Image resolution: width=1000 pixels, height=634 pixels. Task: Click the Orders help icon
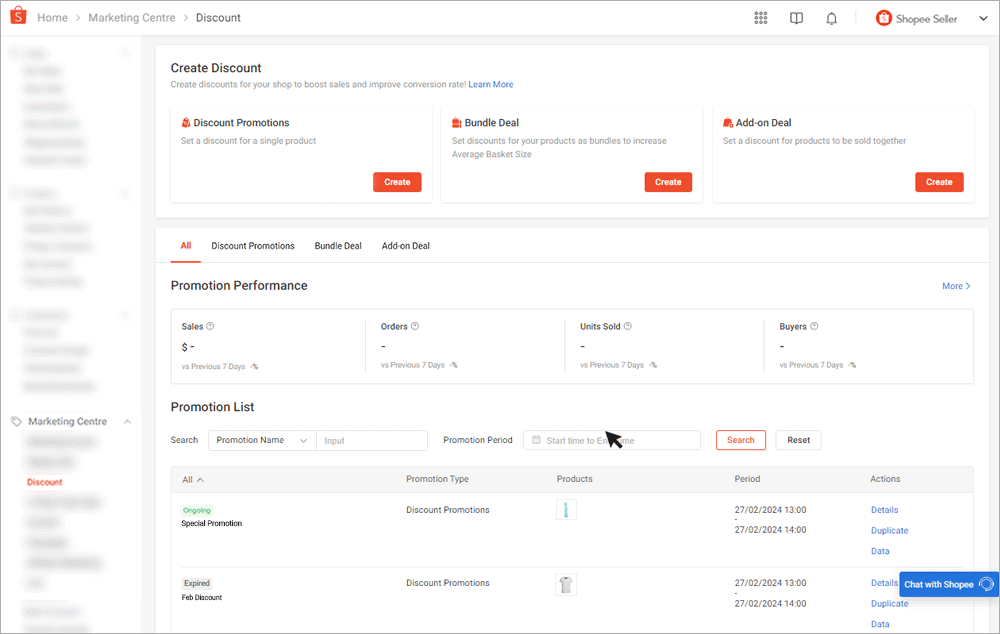coord(415,326)
